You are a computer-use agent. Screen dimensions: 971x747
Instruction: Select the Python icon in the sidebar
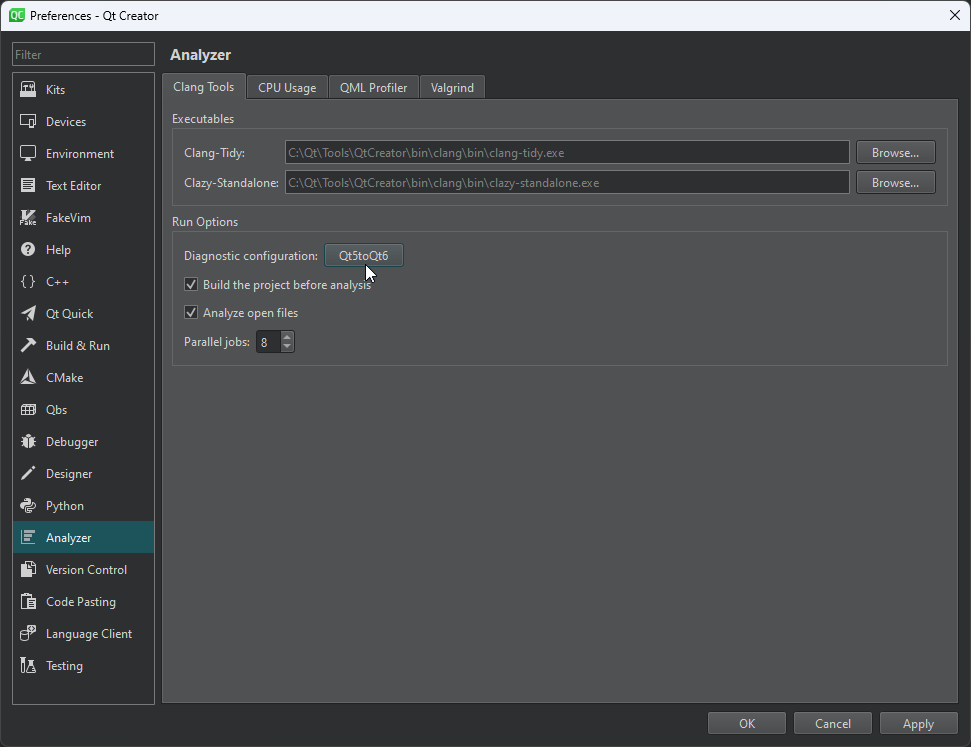(x=28, y=506)
